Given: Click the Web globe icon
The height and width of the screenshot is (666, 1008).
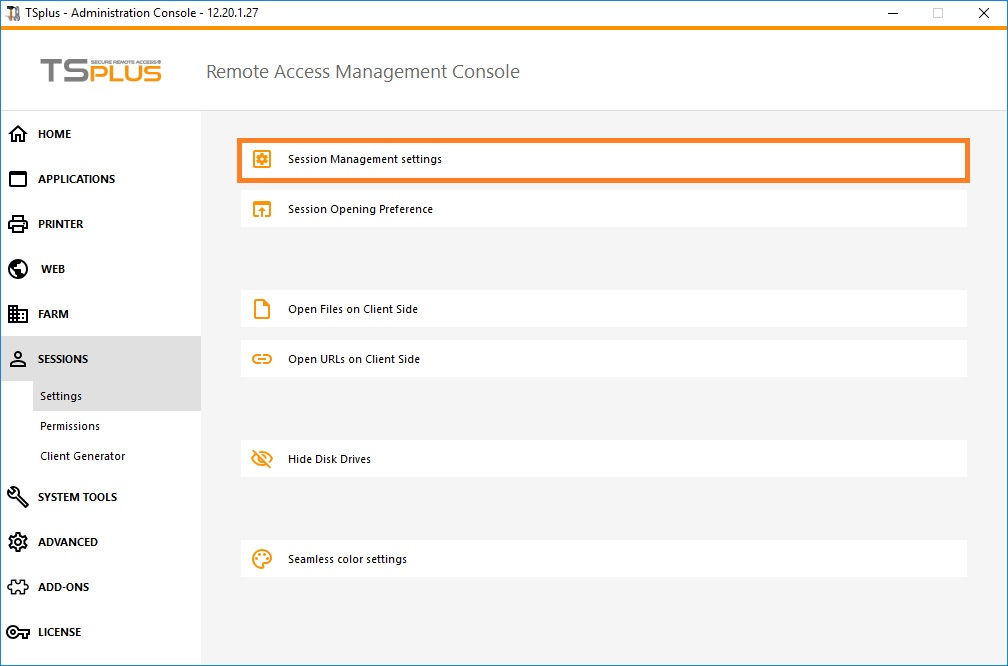Looking at the screenshot, I should click(18, 269).
